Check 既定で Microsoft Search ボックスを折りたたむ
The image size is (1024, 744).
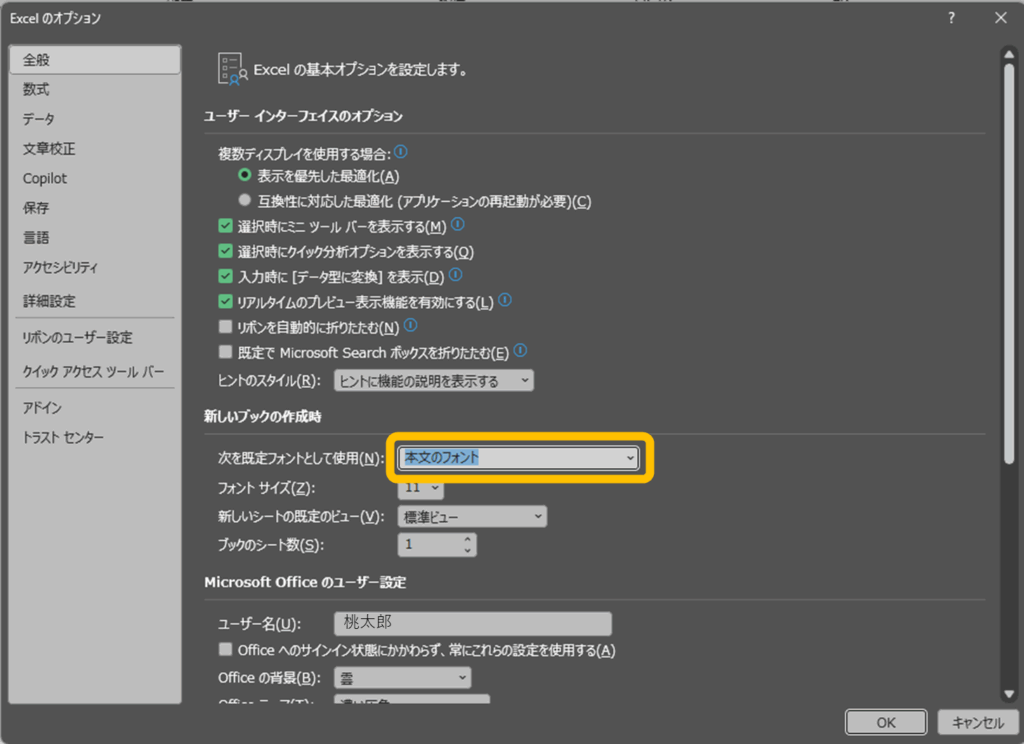click(x=225, y=352)
